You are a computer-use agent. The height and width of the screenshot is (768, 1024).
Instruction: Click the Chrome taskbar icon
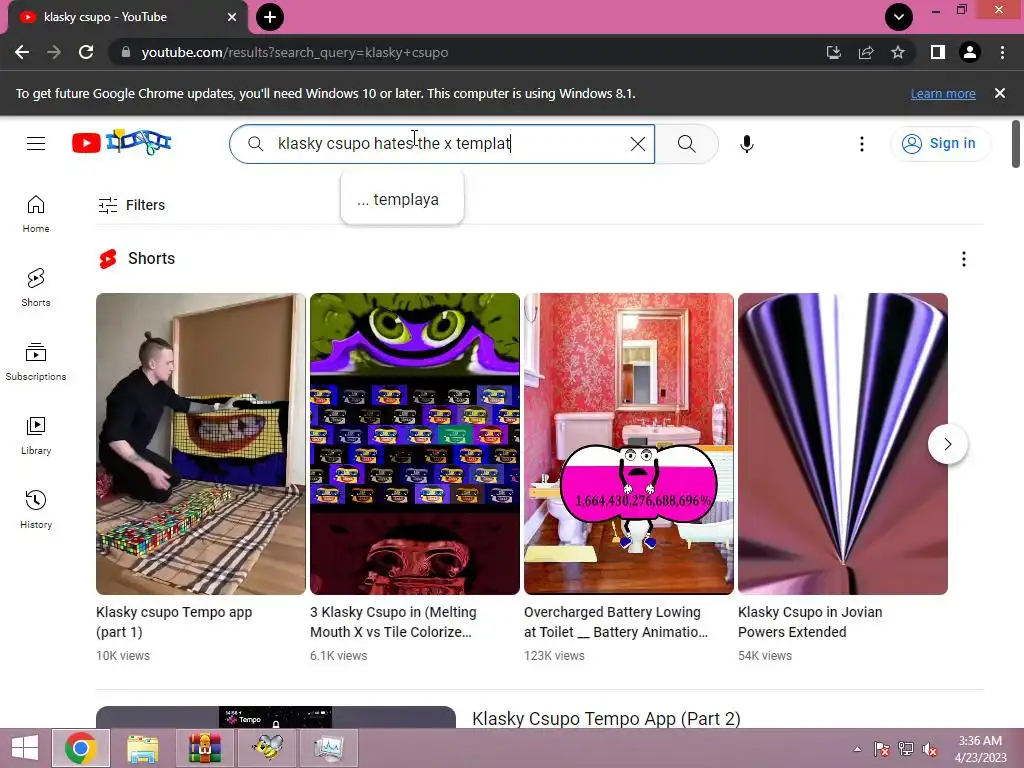pos(81,748)
